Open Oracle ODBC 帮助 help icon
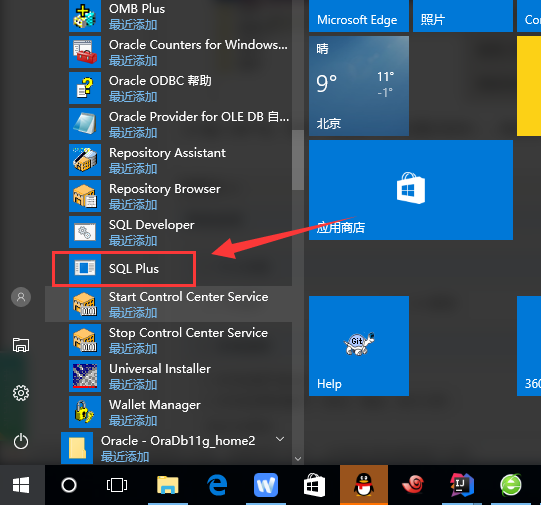Viewport: 541px width, 505px height. (85, 88)
